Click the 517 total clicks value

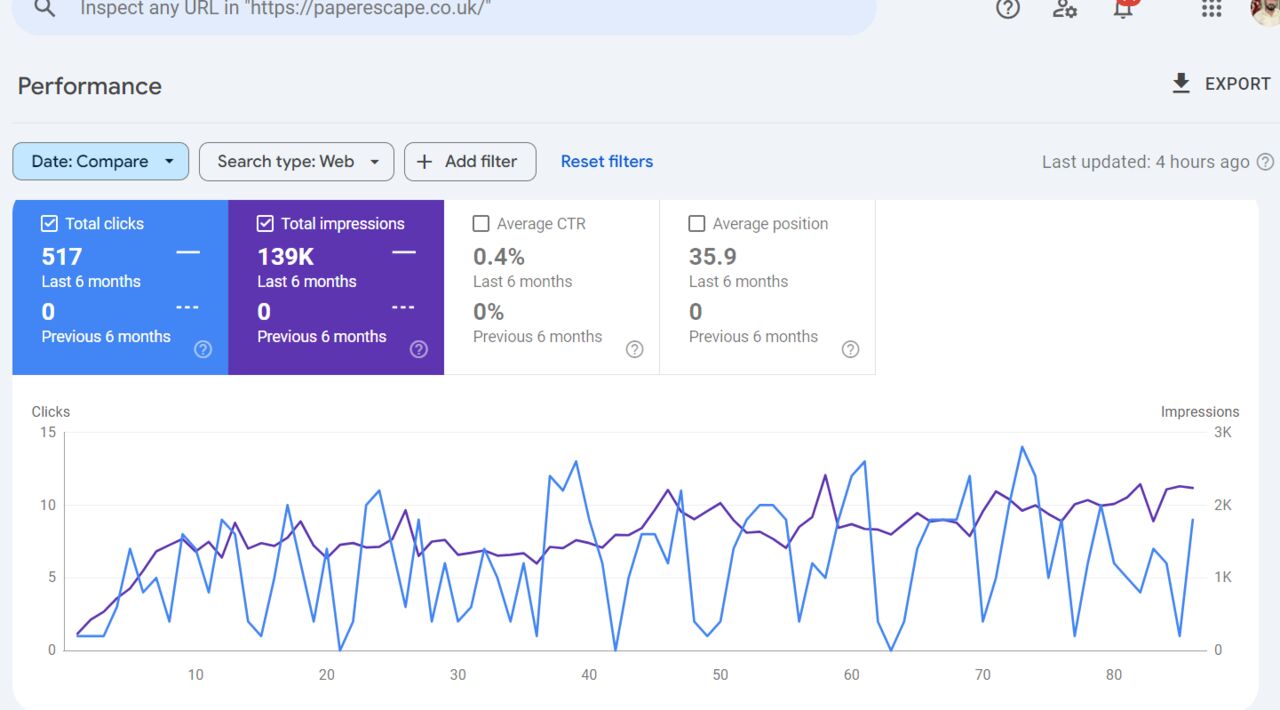tap(62, 256)
